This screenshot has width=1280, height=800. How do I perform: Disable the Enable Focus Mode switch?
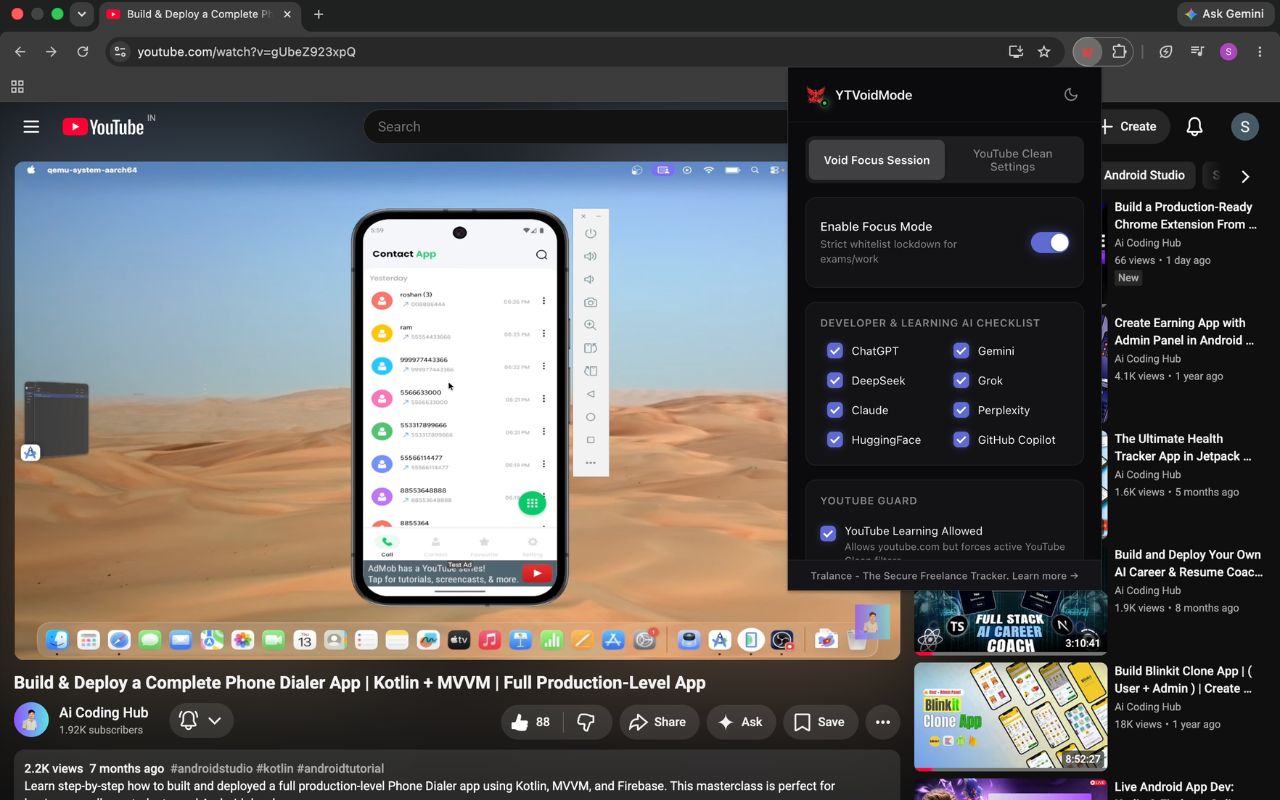[x=1049, y=242]
